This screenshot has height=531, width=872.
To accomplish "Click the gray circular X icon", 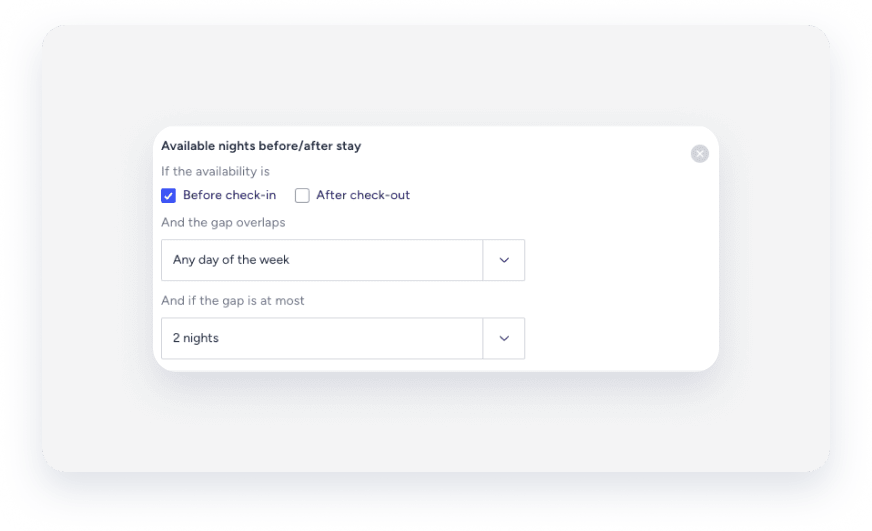I will 700,153.
